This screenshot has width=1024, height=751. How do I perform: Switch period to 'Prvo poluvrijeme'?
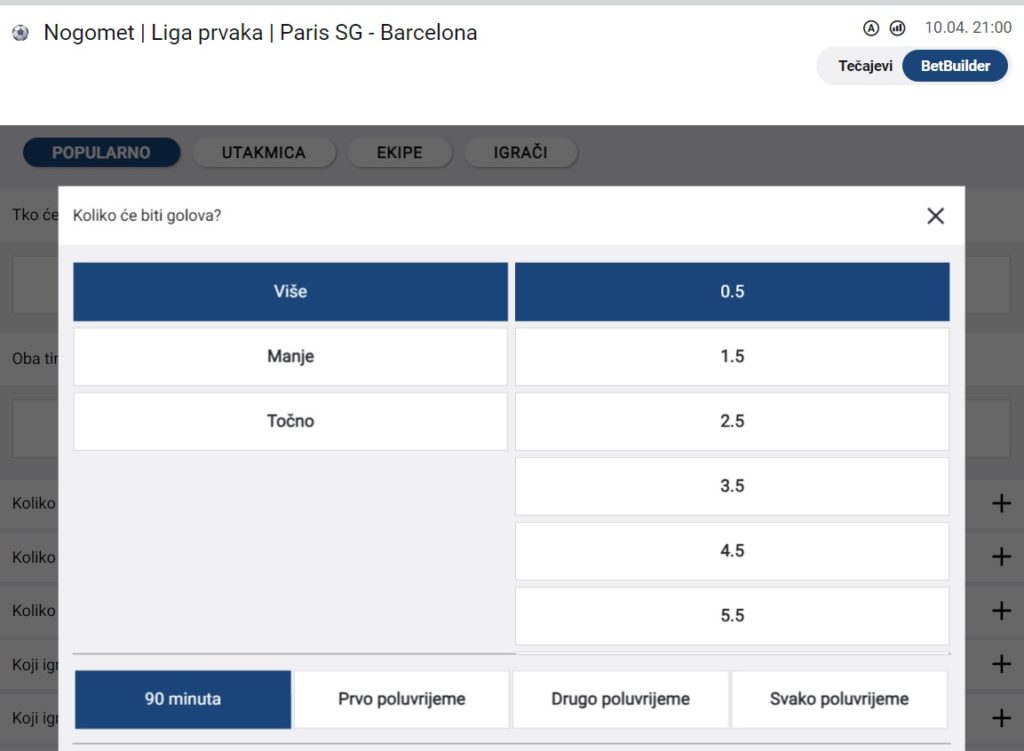(401, 699)
